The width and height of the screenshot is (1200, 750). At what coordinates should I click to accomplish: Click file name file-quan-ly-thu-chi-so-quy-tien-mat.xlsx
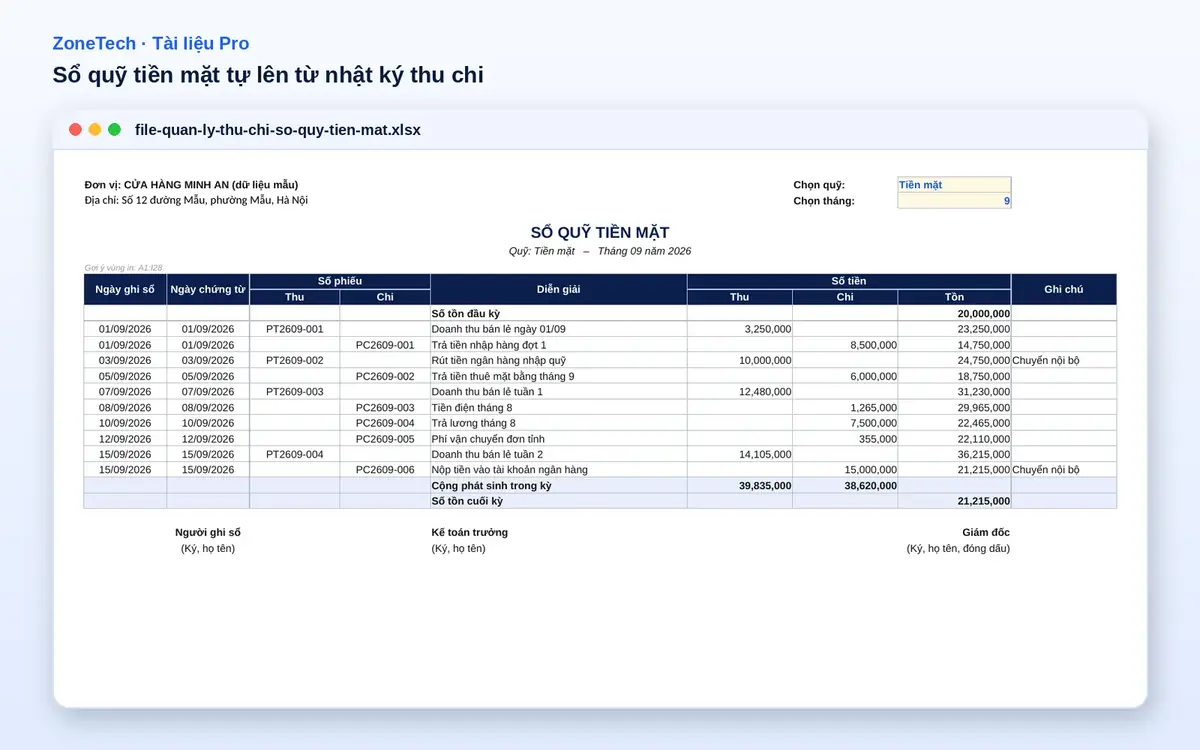pos(278,130)
